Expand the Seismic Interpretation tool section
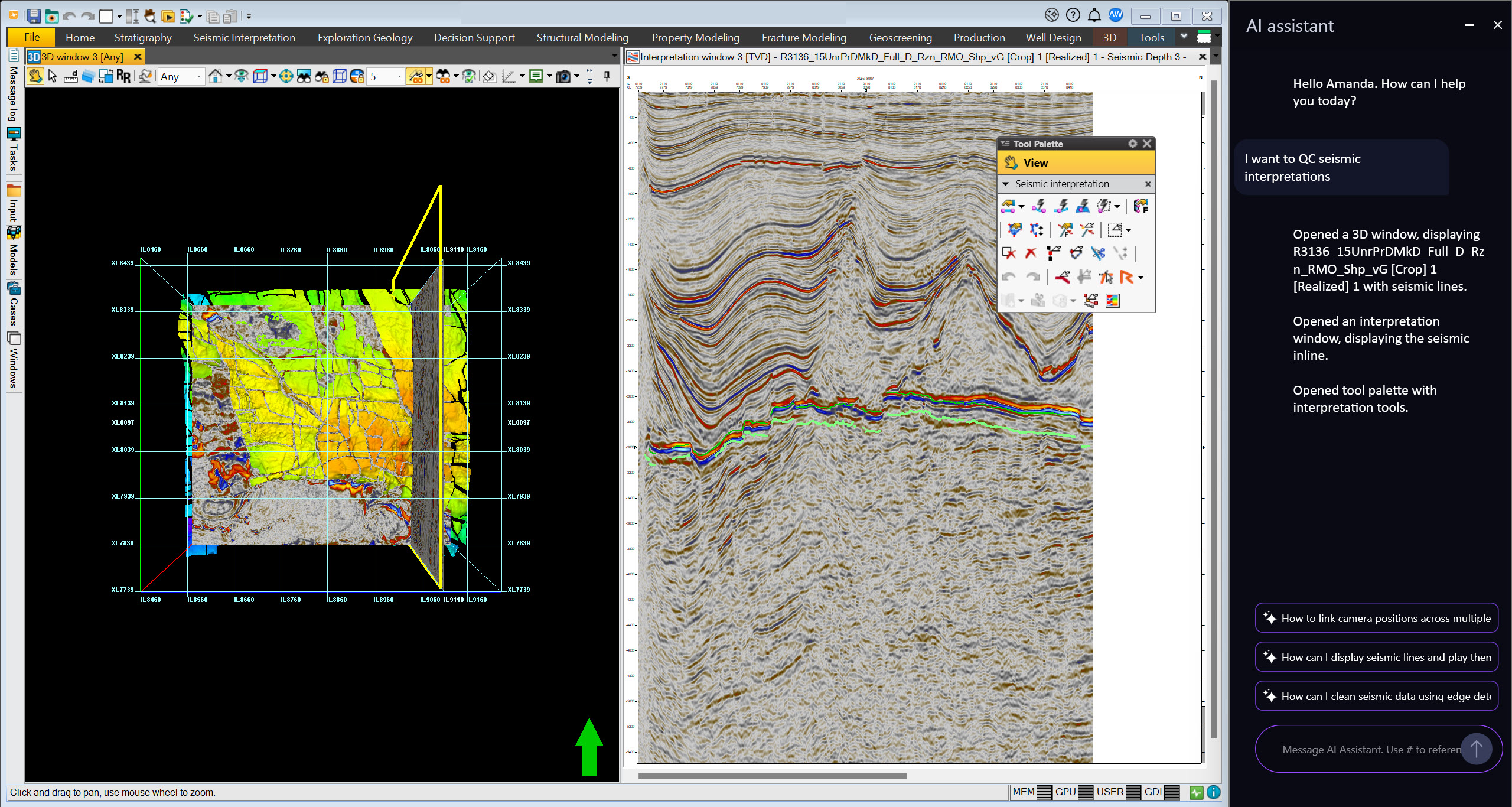 pyautogui.click(x=1008, y=184)
